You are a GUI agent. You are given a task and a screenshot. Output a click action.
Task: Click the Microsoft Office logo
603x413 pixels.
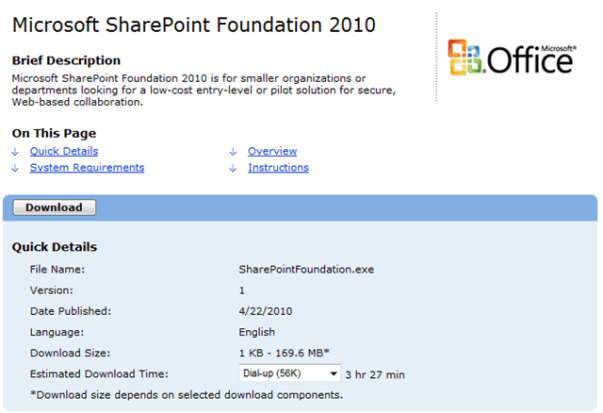511,59
